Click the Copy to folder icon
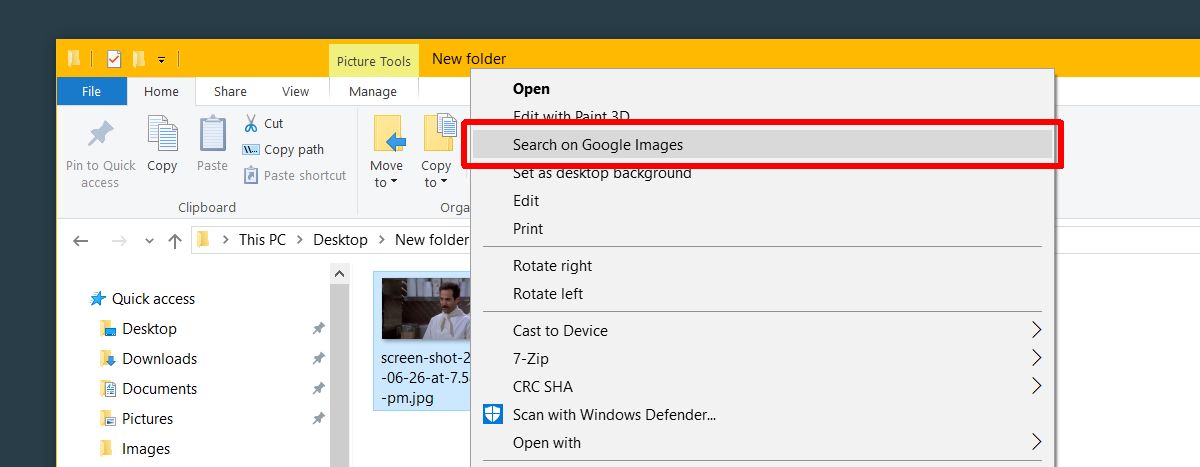The image size is (1200, 467). point(438,134)
